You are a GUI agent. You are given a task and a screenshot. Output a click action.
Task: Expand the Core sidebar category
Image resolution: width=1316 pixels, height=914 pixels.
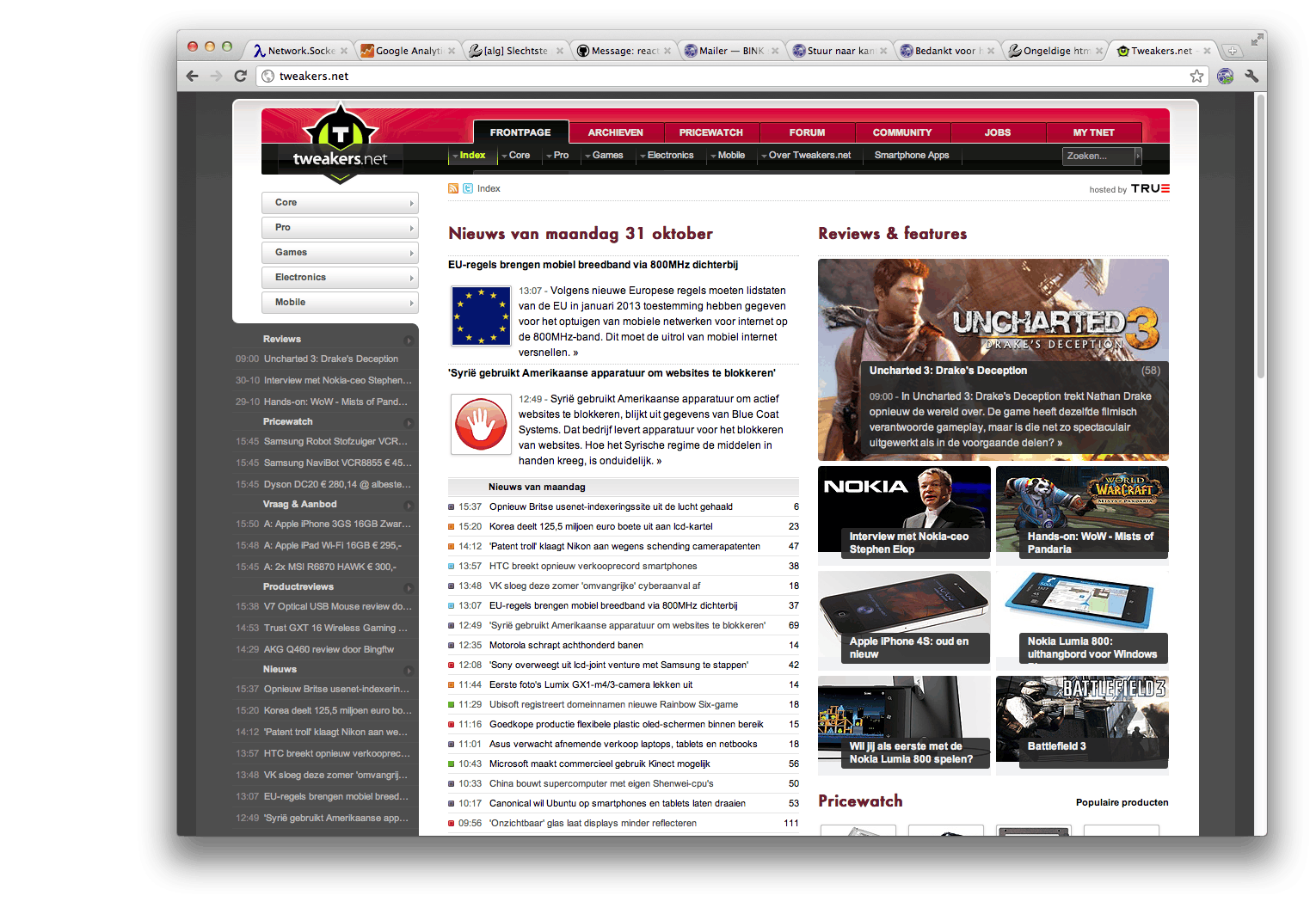(x=340, y=203)
